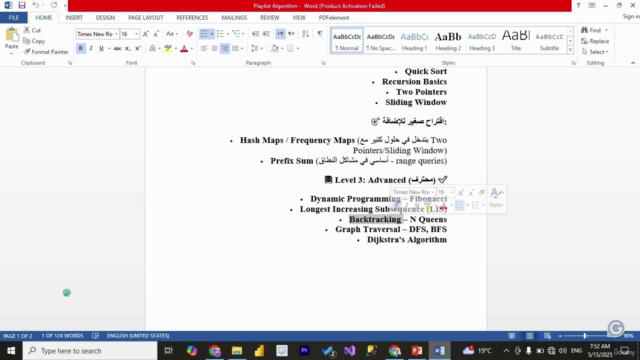Screen dimensions: 640x360
Task: Justify the paragraph text
Action: pos(235,49)
